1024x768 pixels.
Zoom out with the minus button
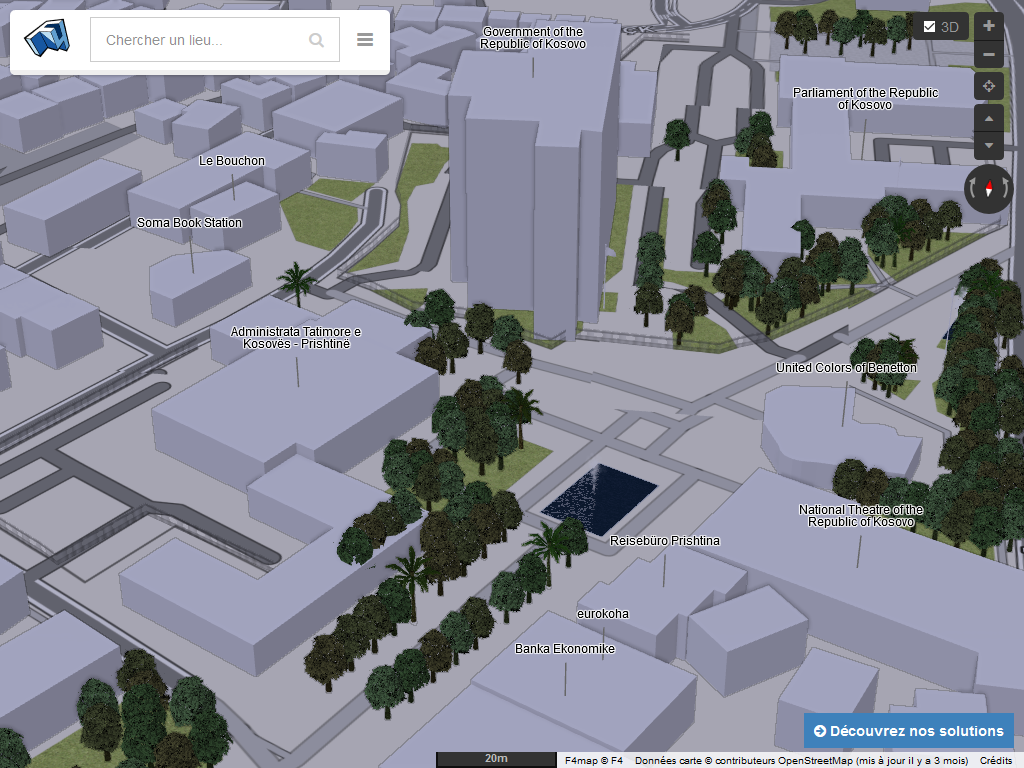(x=989, y=55)
